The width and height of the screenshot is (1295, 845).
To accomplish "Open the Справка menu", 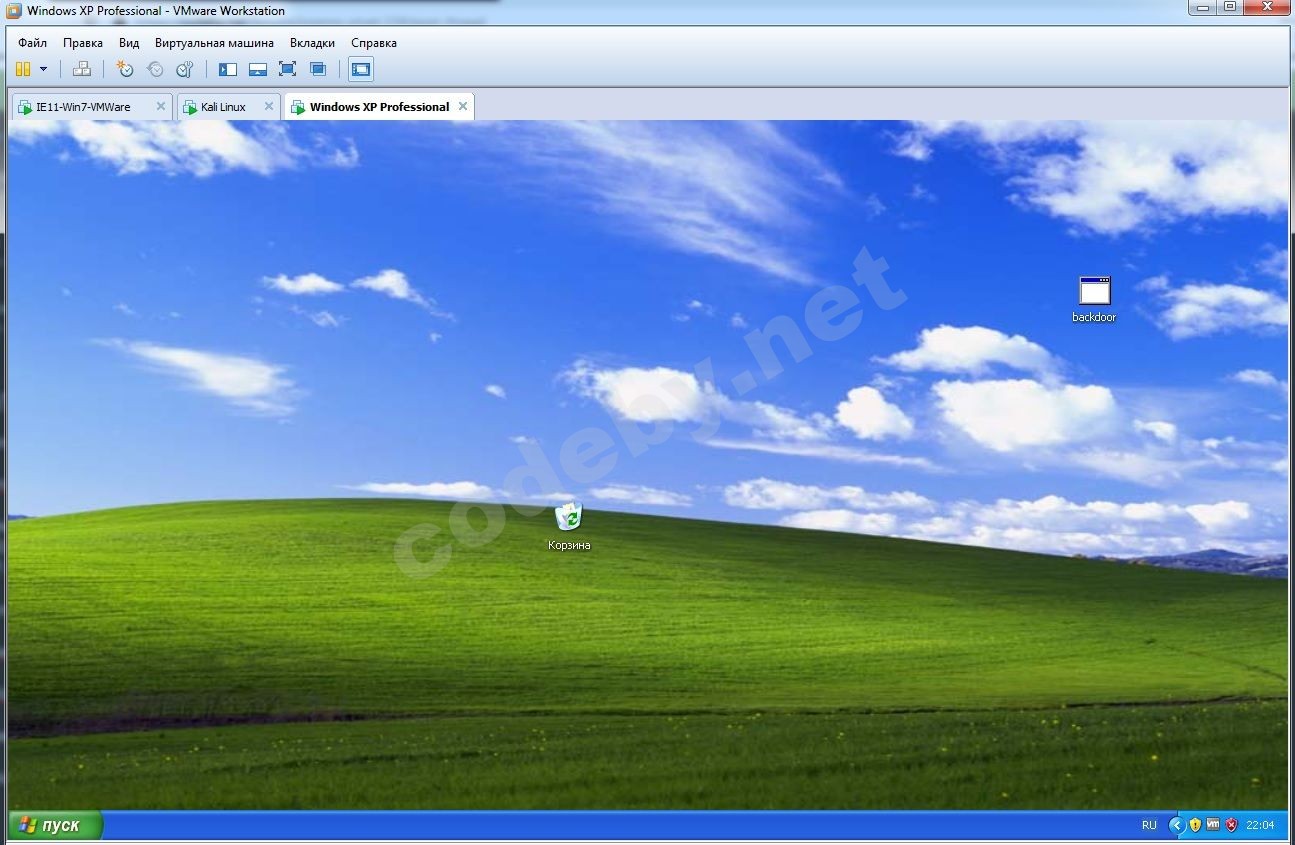I will pyautogui.click(x=374, y=43).
